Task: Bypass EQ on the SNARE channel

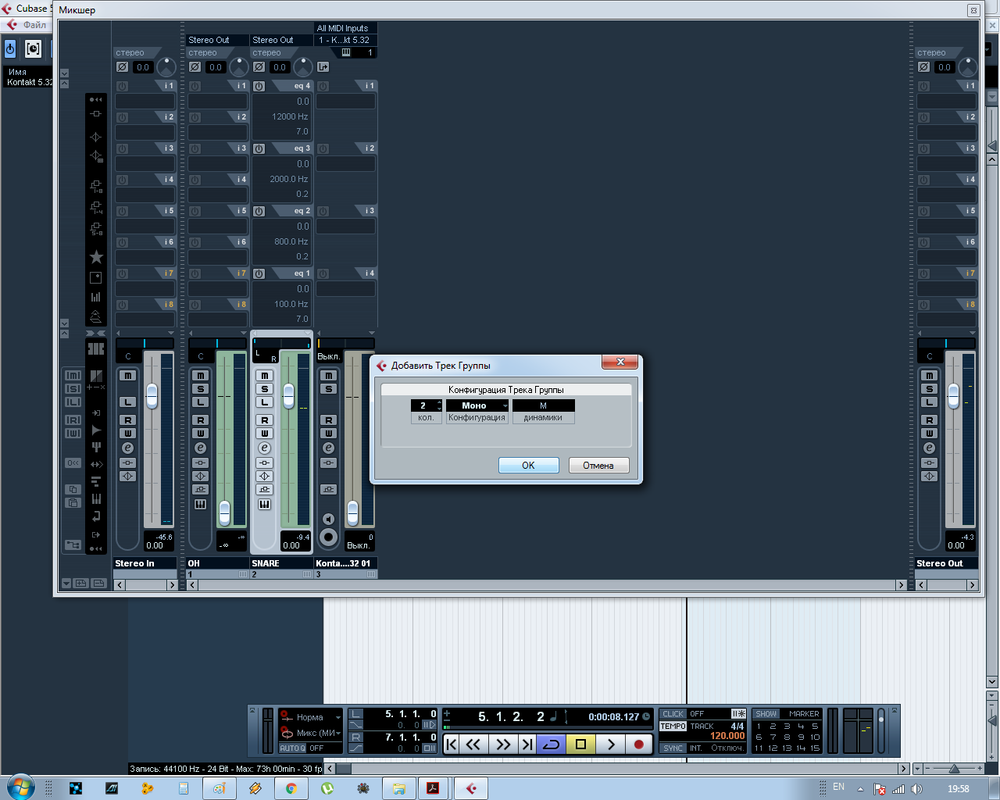Action: [265, 477]
